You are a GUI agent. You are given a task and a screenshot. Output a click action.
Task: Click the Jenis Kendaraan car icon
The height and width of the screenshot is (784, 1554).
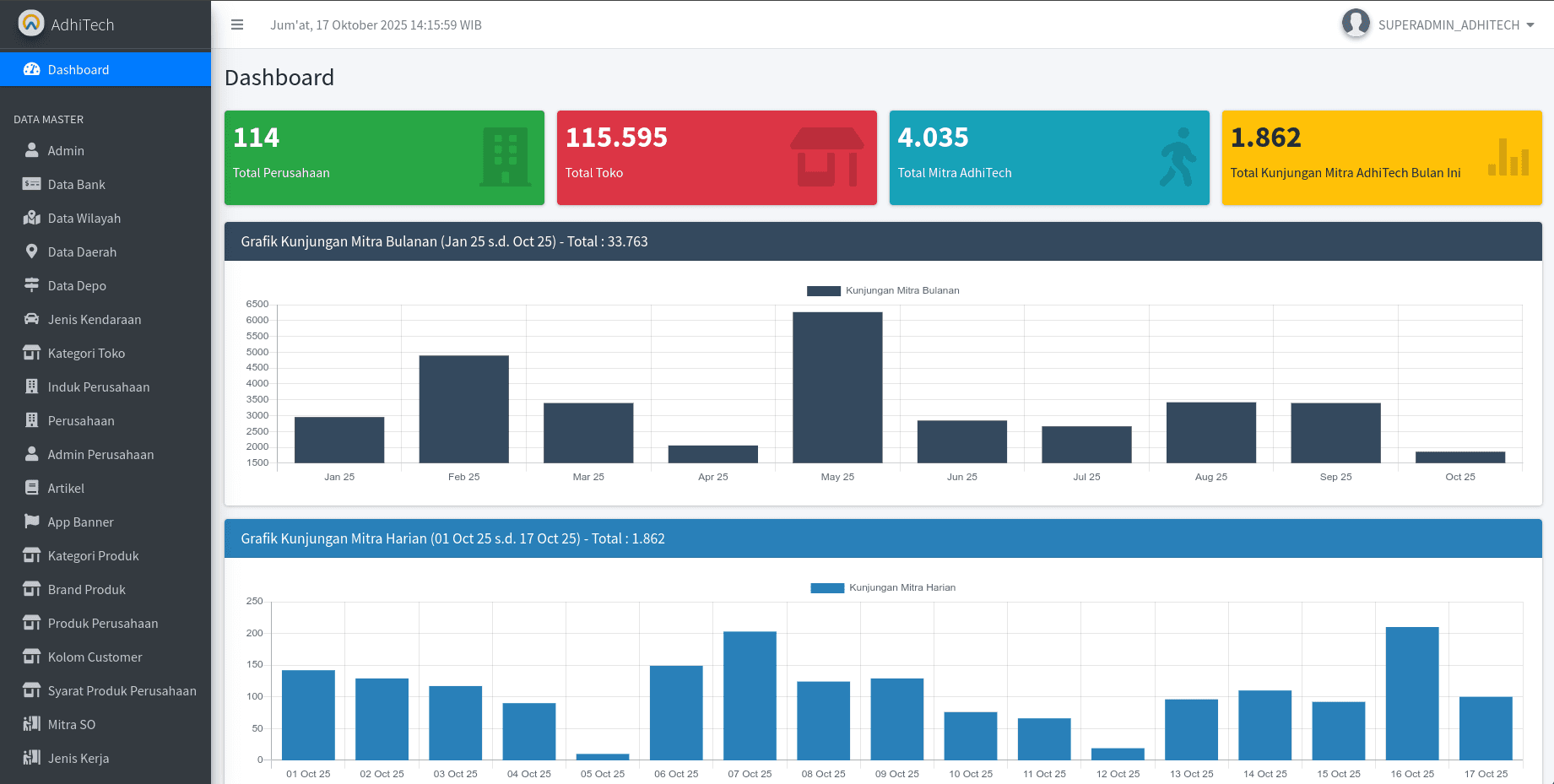click(32, 319)
